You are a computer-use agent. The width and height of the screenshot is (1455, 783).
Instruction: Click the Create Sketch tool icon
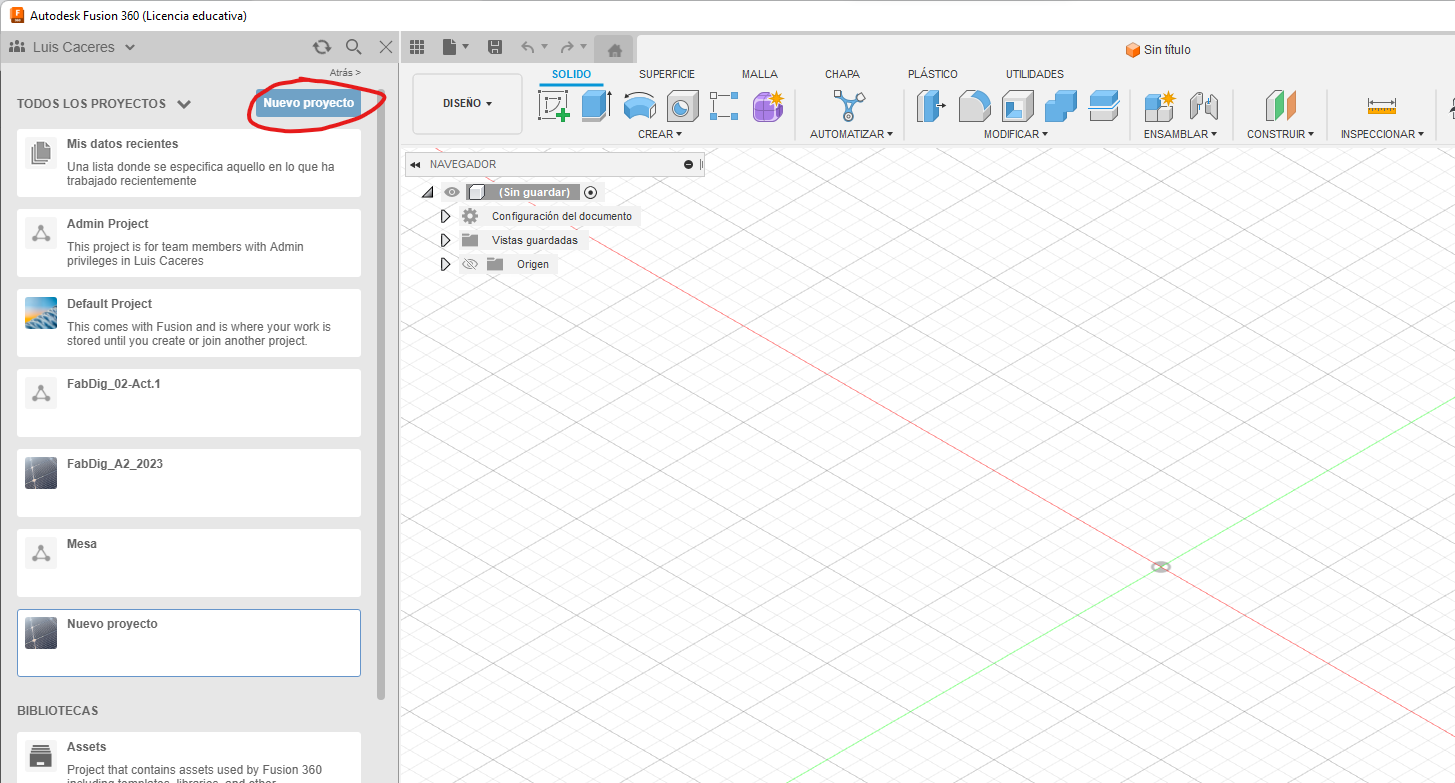pos(554,106)
